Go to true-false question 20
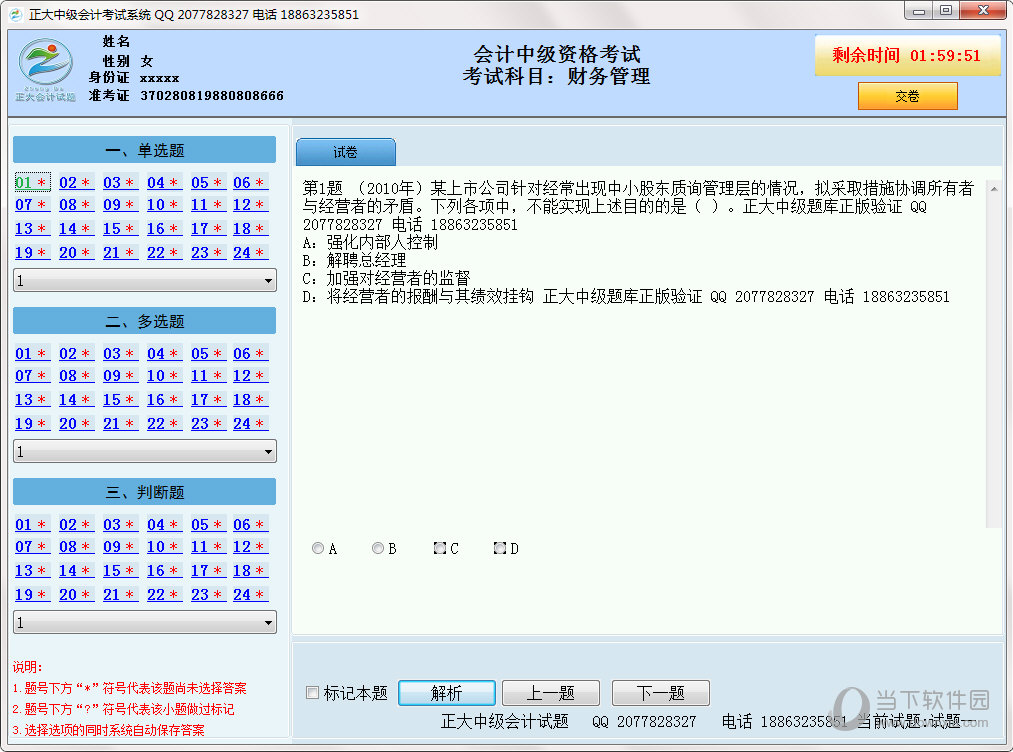Viewport: 1013px width, 752px height. [76, 594]
